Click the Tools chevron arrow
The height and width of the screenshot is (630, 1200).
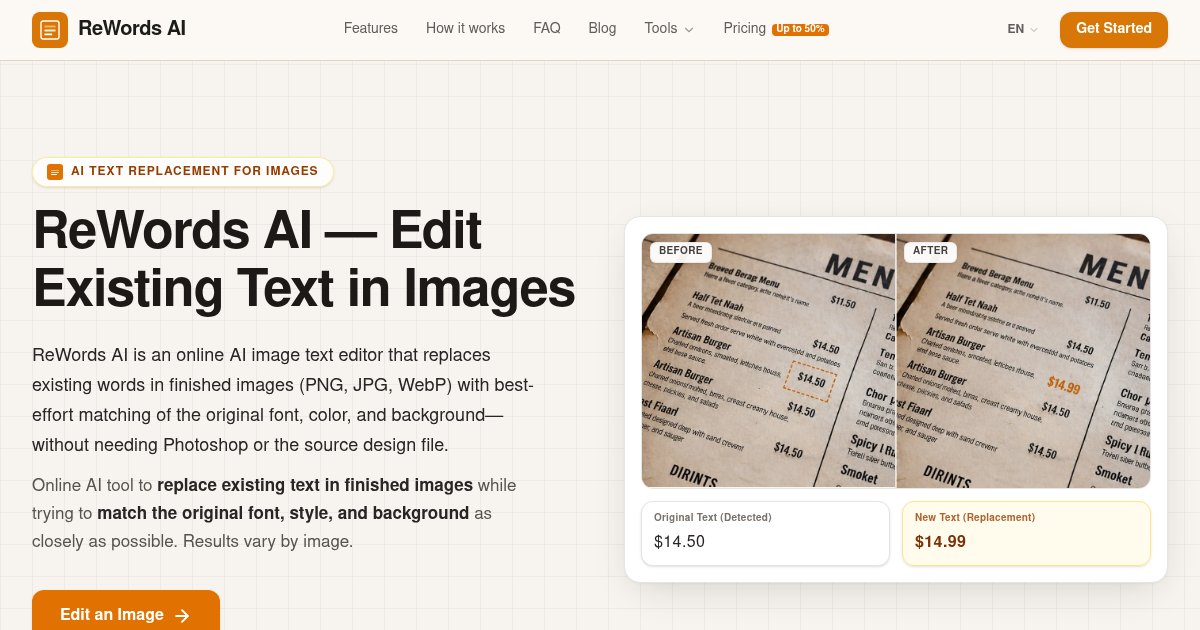(x=689, y=29)
